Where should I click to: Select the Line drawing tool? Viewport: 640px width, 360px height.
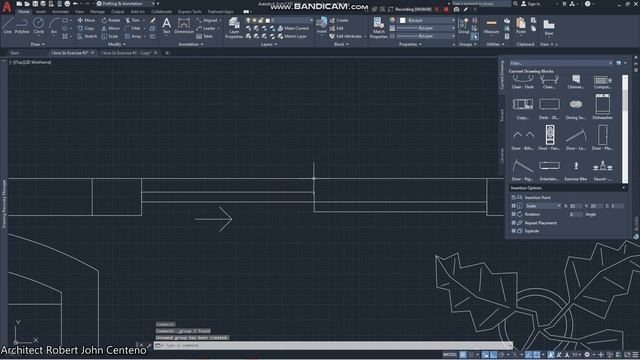[x=7, y=26]
